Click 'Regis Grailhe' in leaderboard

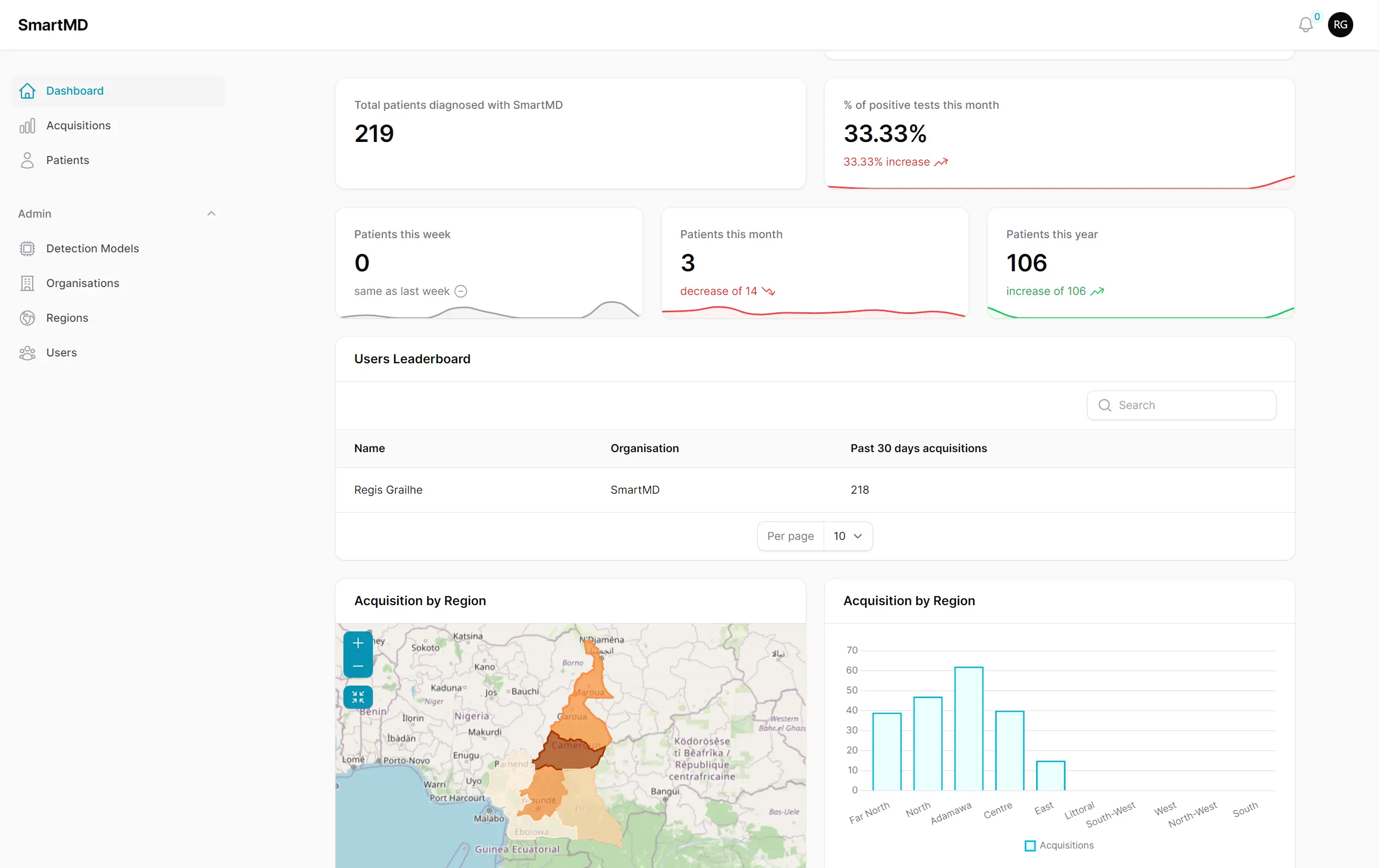coord(388,490)
